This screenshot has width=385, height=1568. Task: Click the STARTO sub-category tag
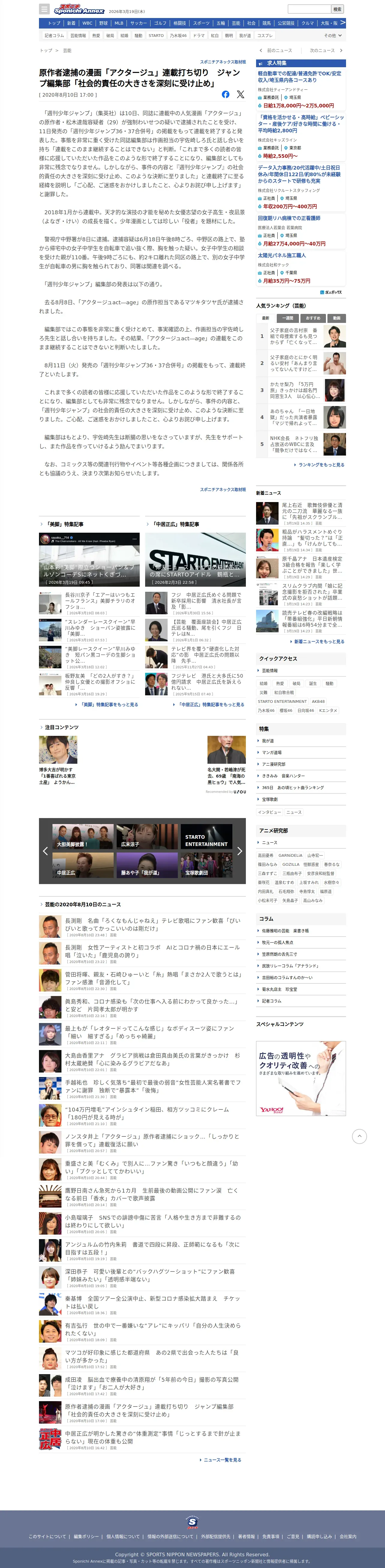pyautogui.click(x=156, y=36)
